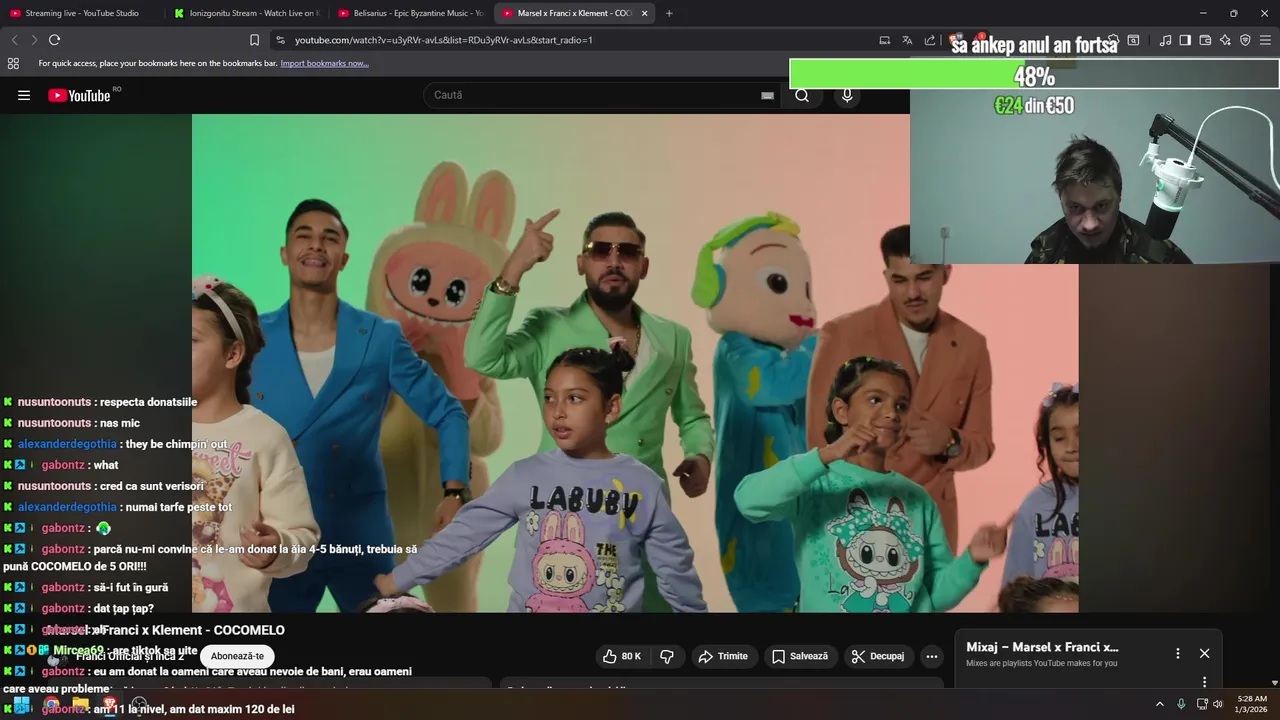The width and height of the screenshot is (1280, 720).
Task: Open the browser main hamburger menu
Action: [1266, 40]
